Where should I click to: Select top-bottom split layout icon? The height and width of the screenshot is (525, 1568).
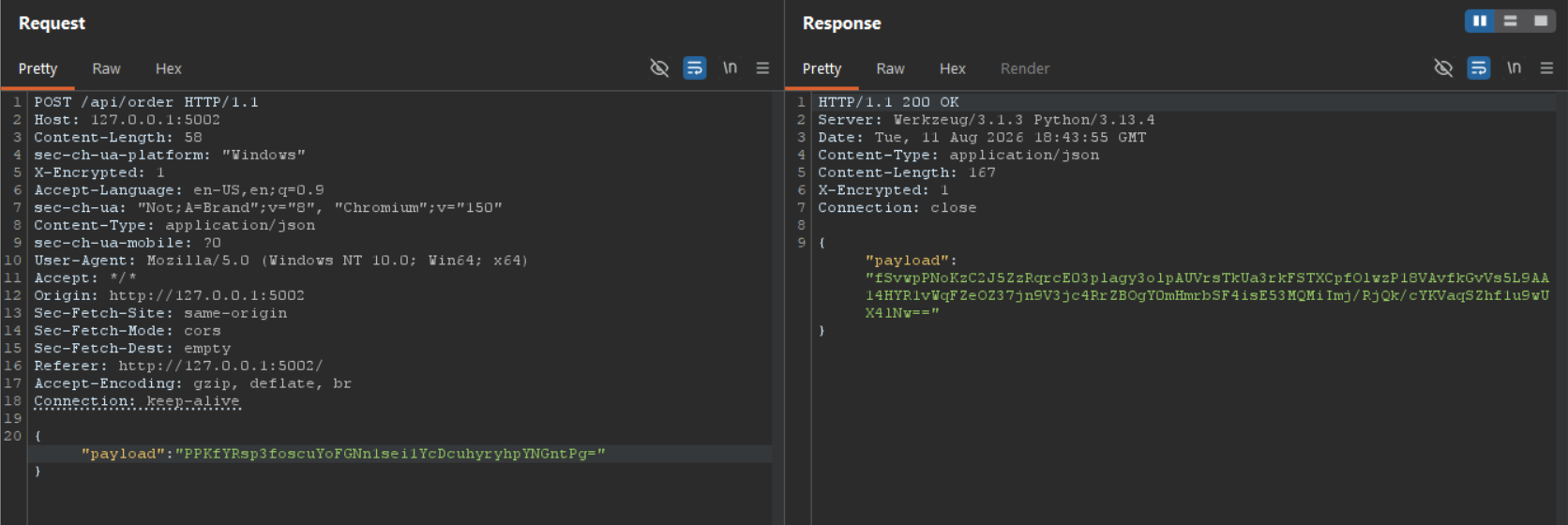(1510, 21)
